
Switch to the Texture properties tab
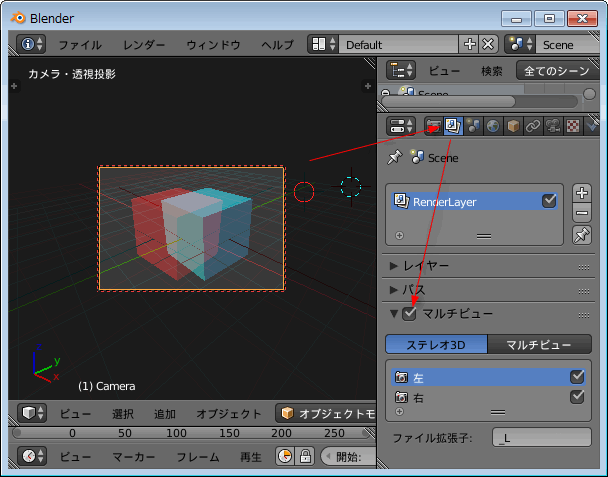point(573,126)
